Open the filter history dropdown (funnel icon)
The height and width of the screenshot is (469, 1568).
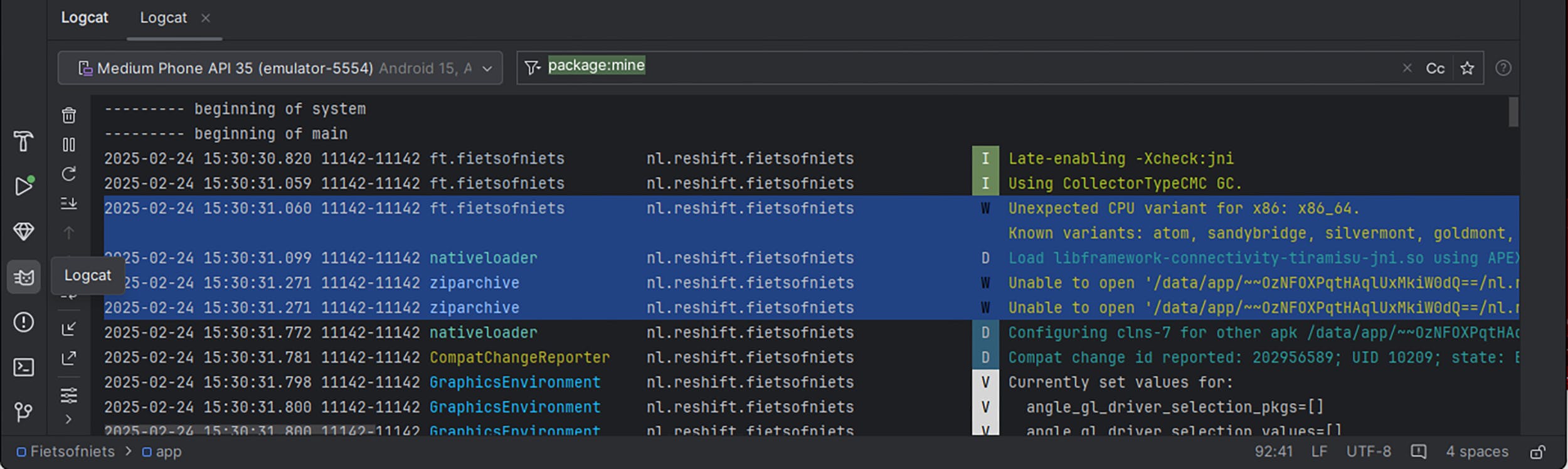[x=532, y=68]
